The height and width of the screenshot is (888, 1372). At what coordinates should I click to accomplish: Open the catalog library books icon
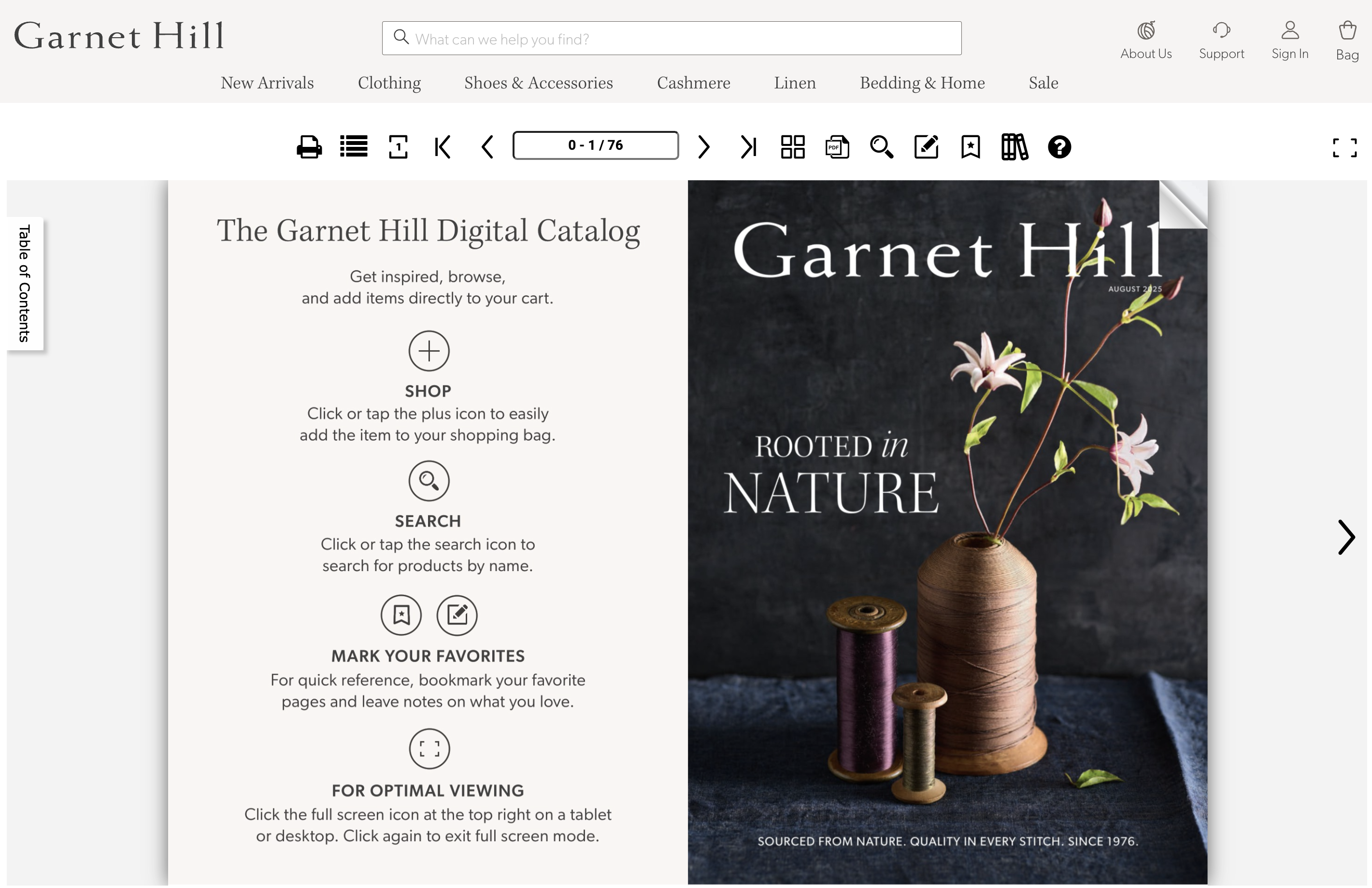[1015, 147]
